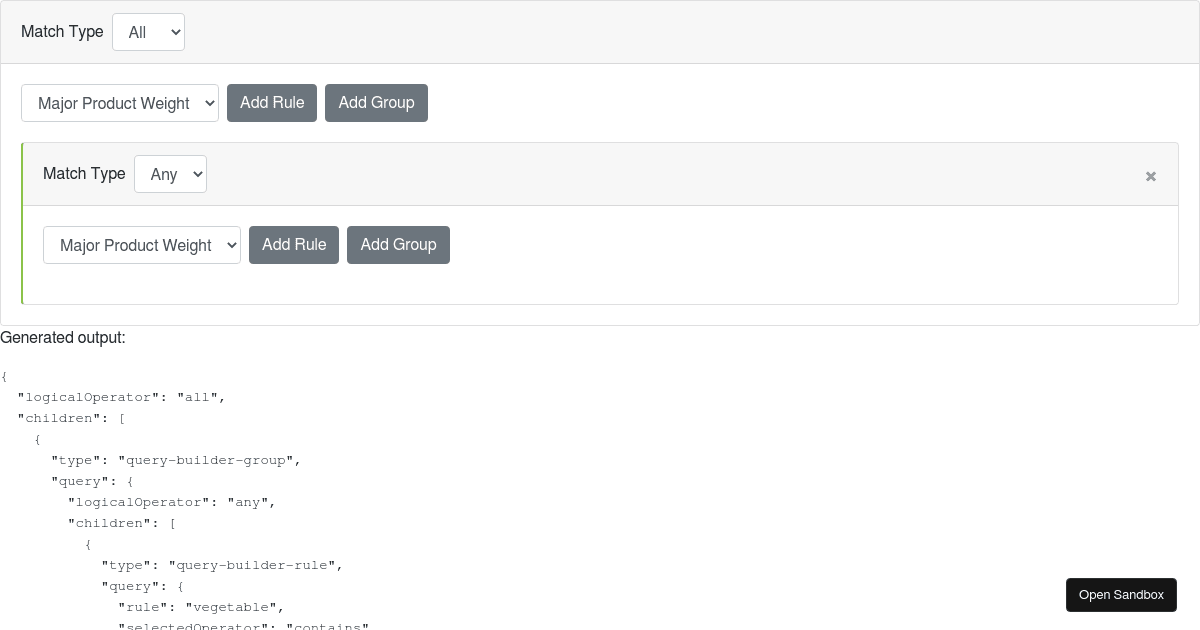This screenshot has height=630, width=1200.
Task: Click the nested group's "Match Type" label
Action: pyautogui.click(x=84, y=174)
